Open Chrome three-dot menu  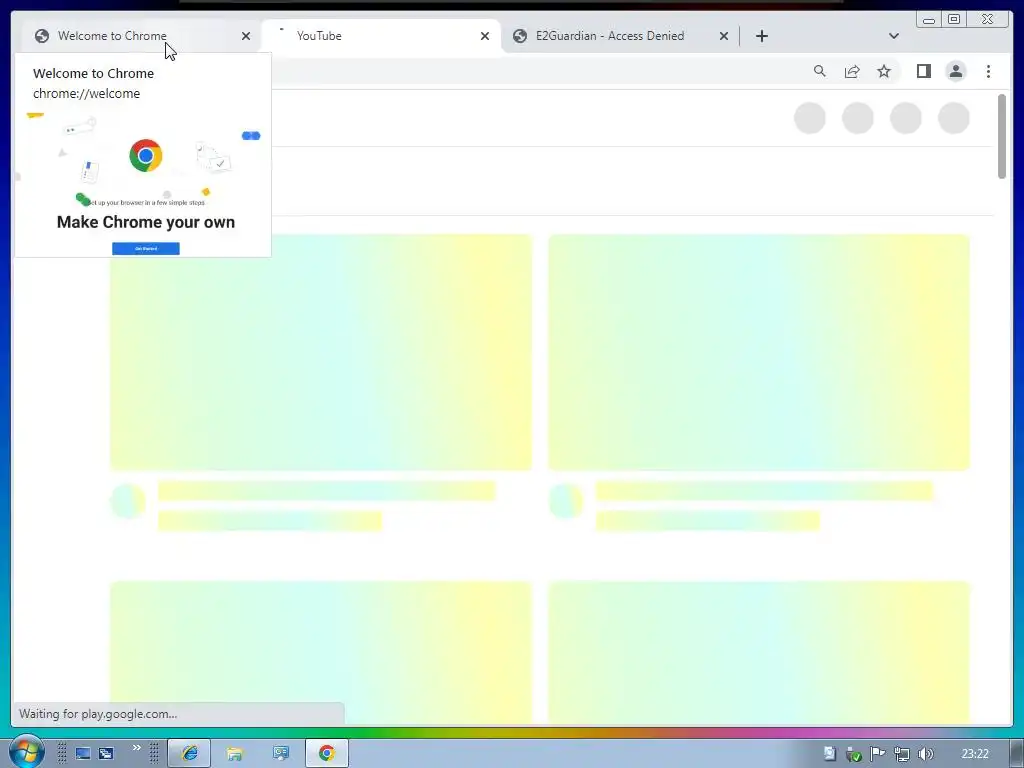(x=988, y=71)
